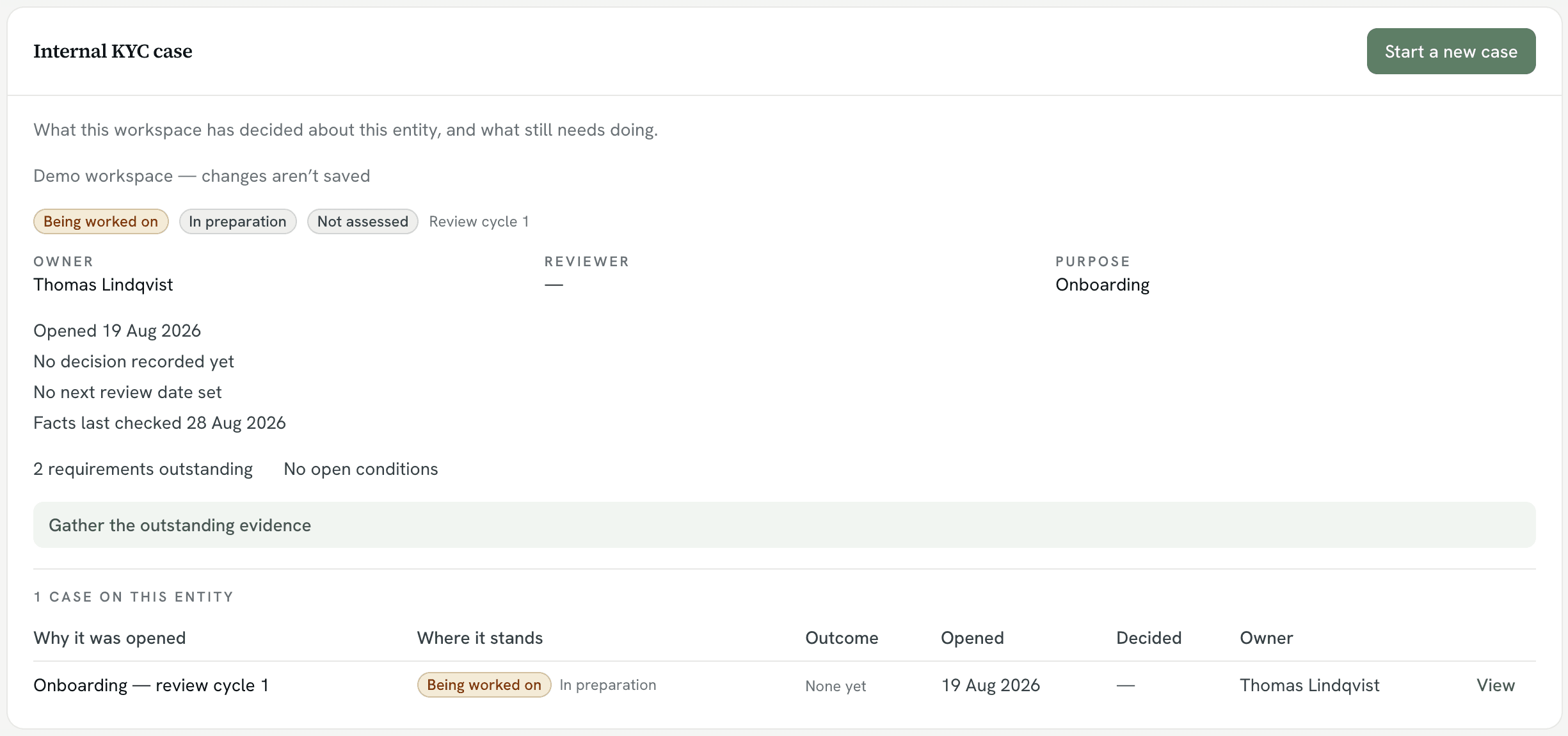
Task: Click the Not assessed status pill
Action: [x=362, y=221]
